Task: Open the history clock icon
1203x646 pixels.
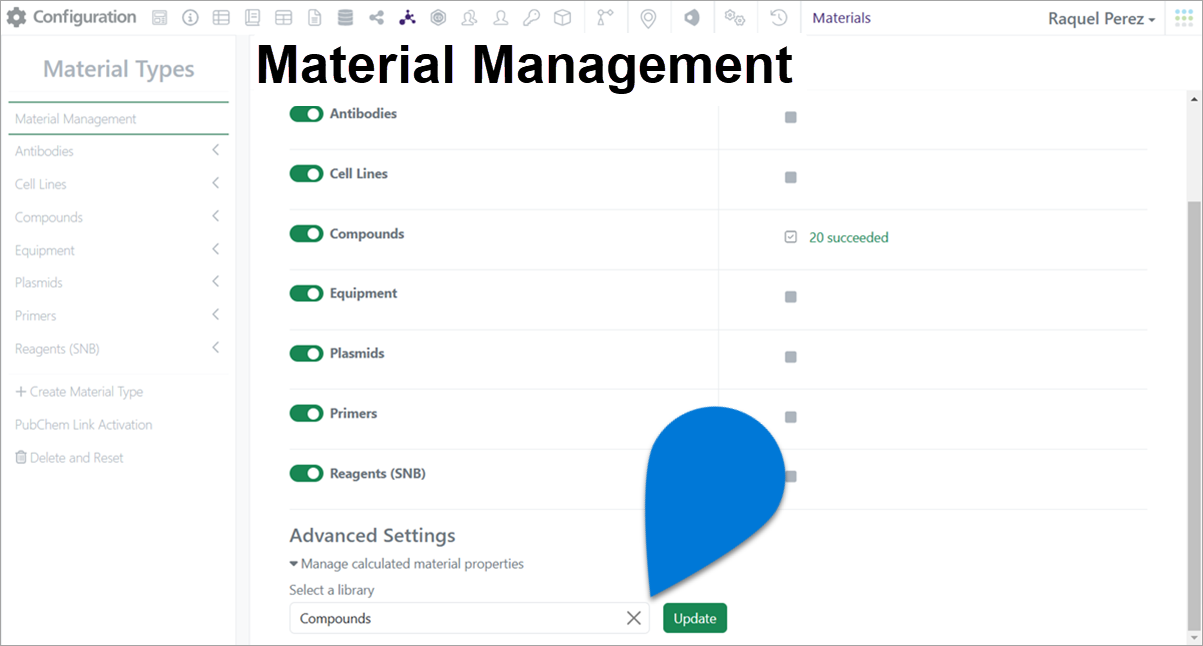Action: [x=779, y=18]
